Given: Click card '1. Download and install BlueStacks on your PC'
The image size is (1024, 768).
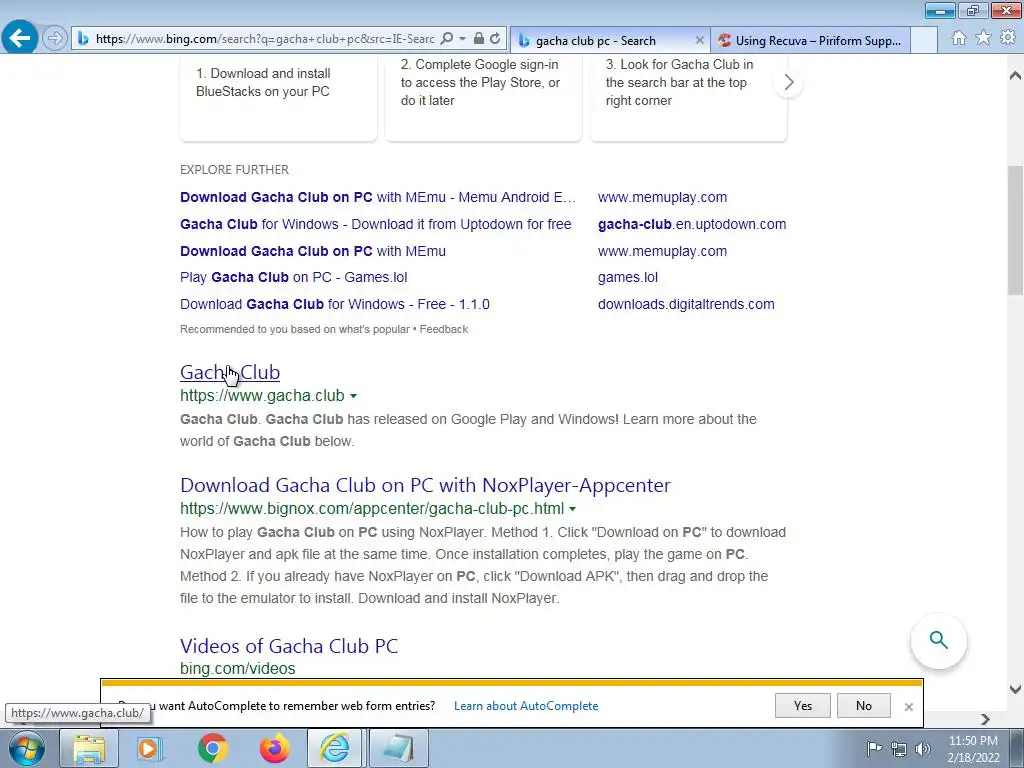Looking at the screenshot, I should (x=278, y=98).
